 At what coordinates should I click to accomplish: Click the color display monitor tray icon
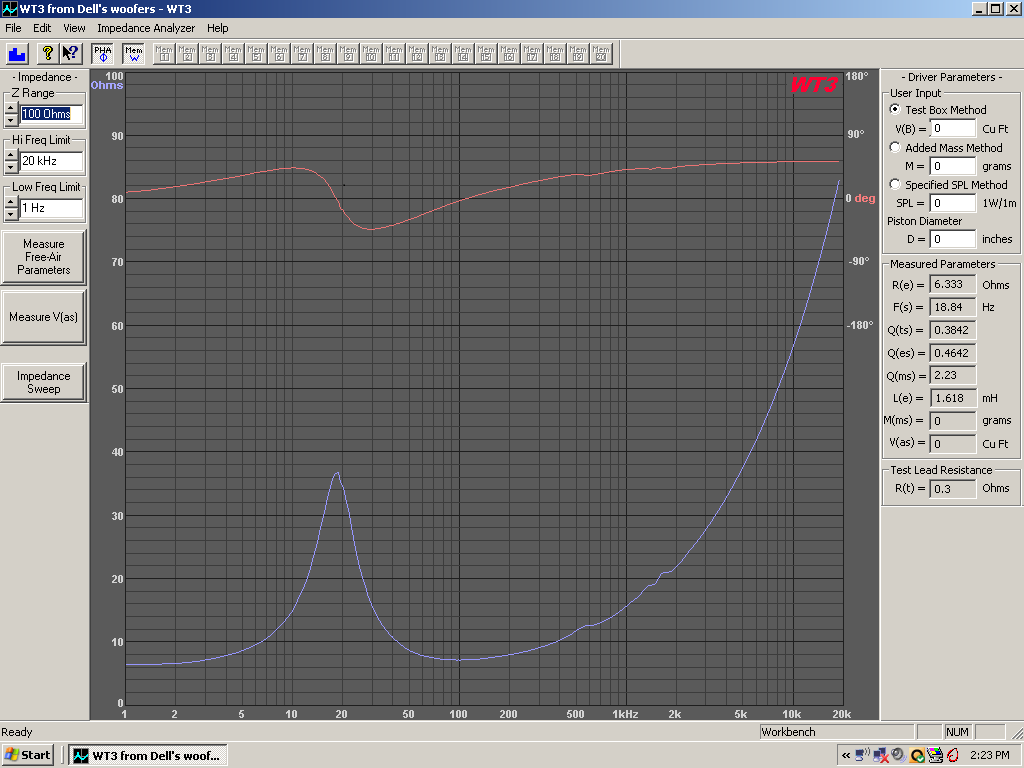[935, 756]
